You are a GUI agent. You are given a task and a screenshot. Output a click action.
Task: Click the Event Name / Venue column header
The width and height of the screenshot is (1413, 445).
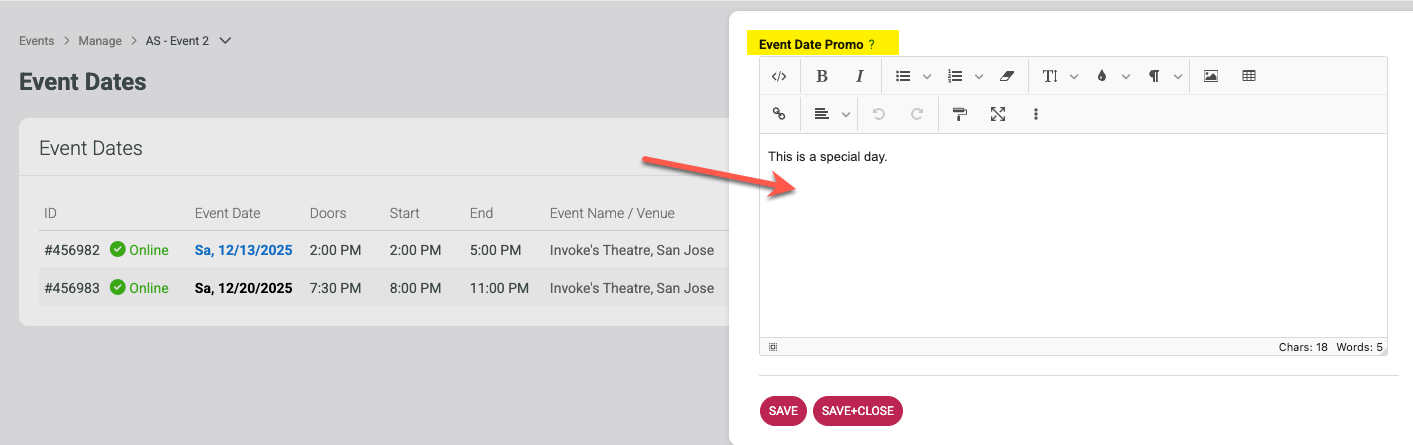tap(612, 213)
